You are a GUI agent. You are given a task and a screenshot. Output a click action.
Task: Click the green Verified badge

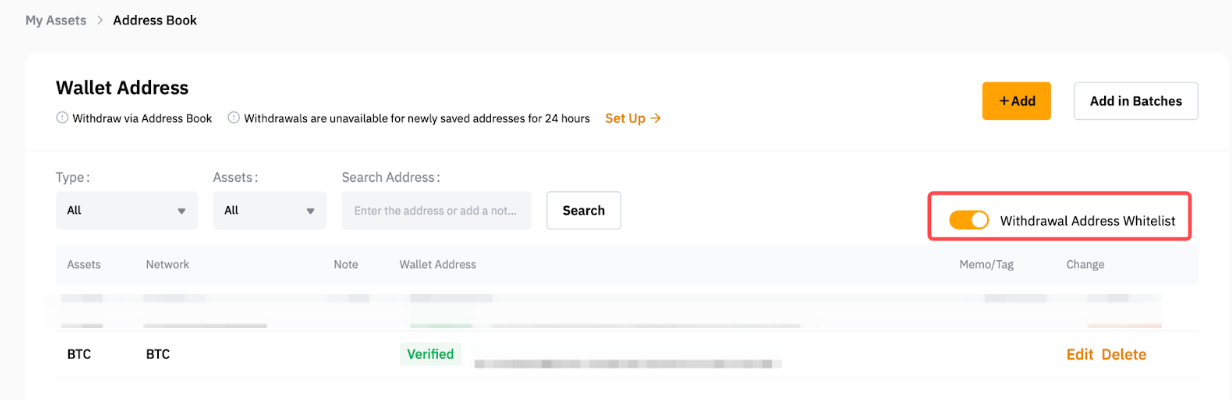click(430, 354)
